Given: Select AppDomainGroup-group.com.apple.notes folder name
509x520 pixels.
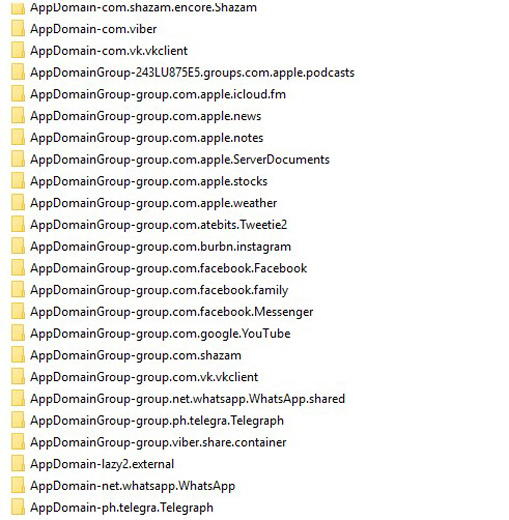Looking at the screenshot, I should (x=147, y=138).
